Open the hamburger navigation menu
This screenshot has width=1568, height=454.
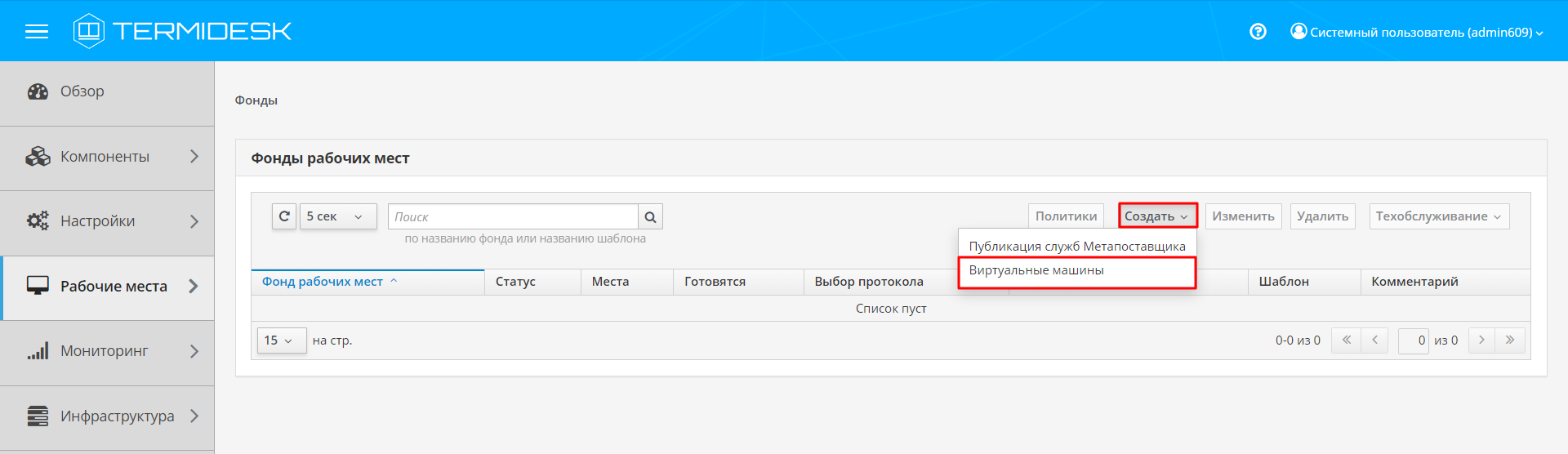(37, 32)
